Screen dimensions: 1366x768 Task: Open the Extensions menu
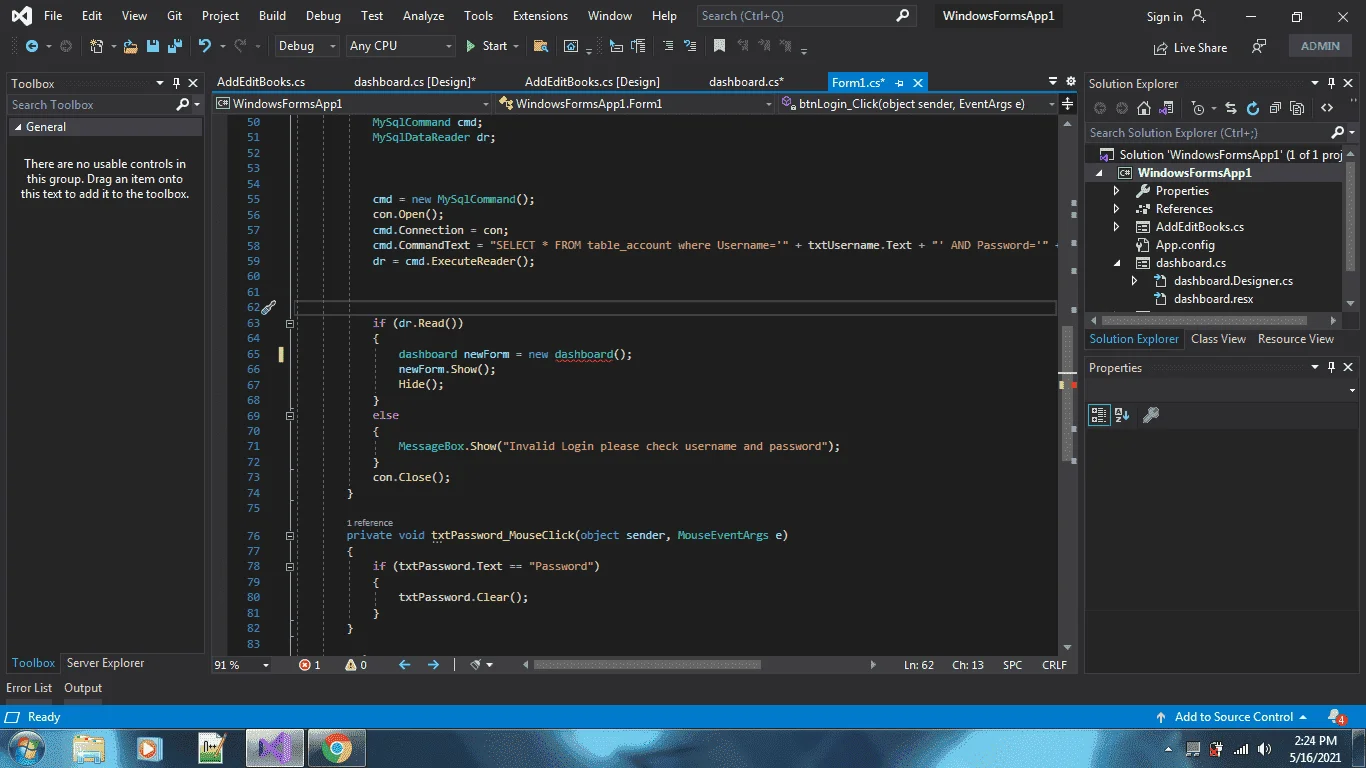pos(540,16)
